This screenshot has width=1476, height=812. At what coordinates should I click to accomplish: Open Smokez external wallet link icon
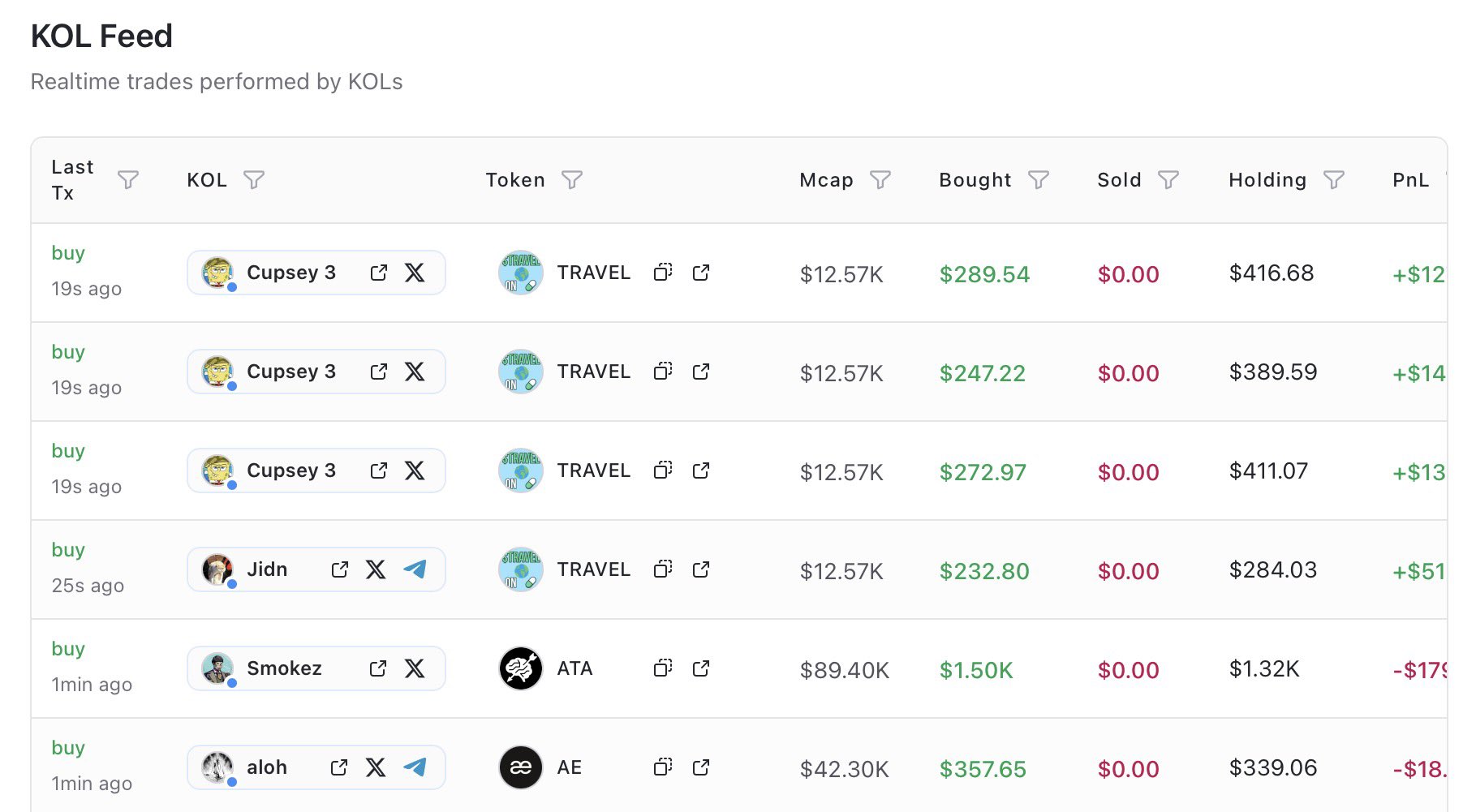coord(378,668)
